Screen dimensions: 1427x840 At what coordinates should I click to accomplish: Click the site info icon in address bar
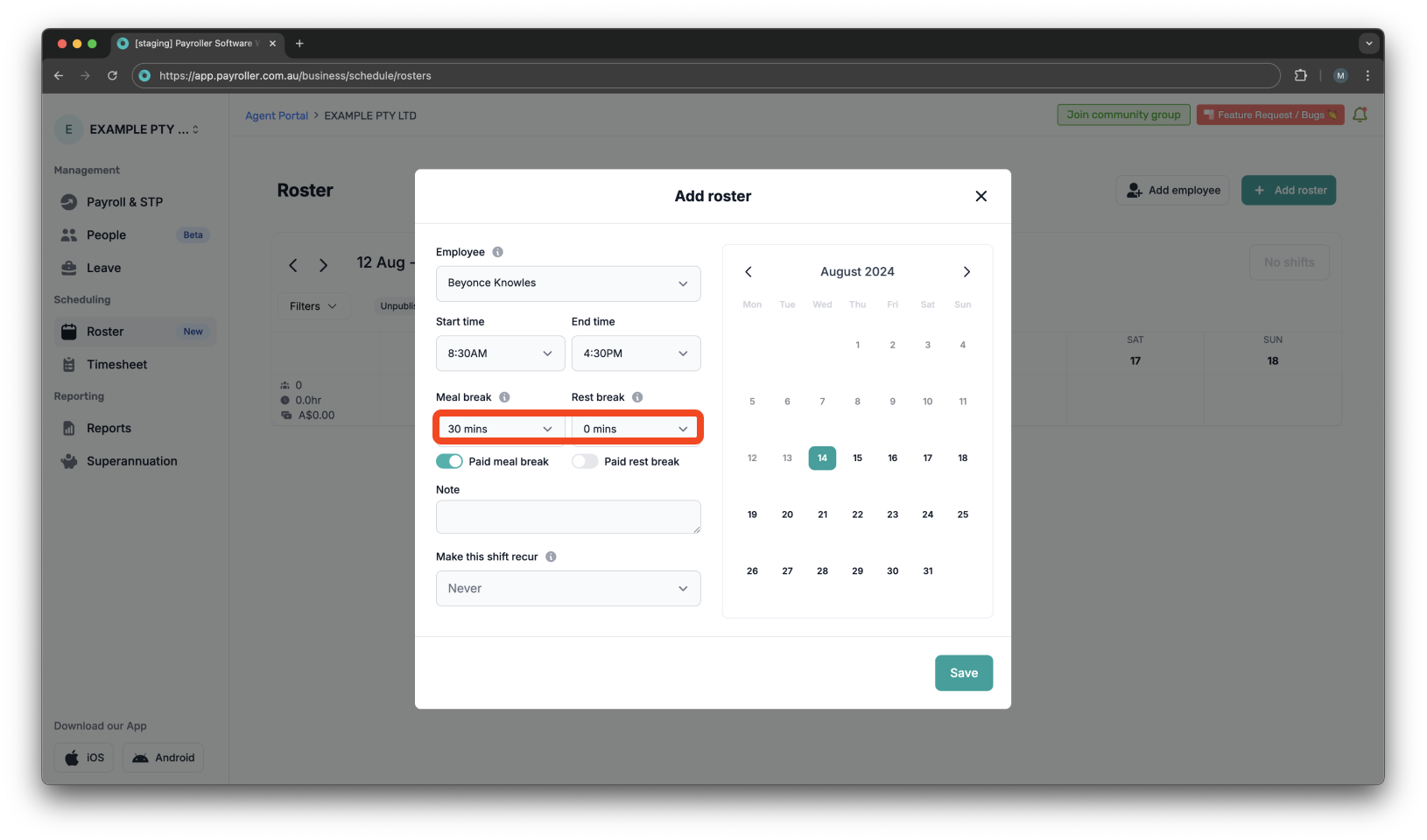(x=145, y=75)
